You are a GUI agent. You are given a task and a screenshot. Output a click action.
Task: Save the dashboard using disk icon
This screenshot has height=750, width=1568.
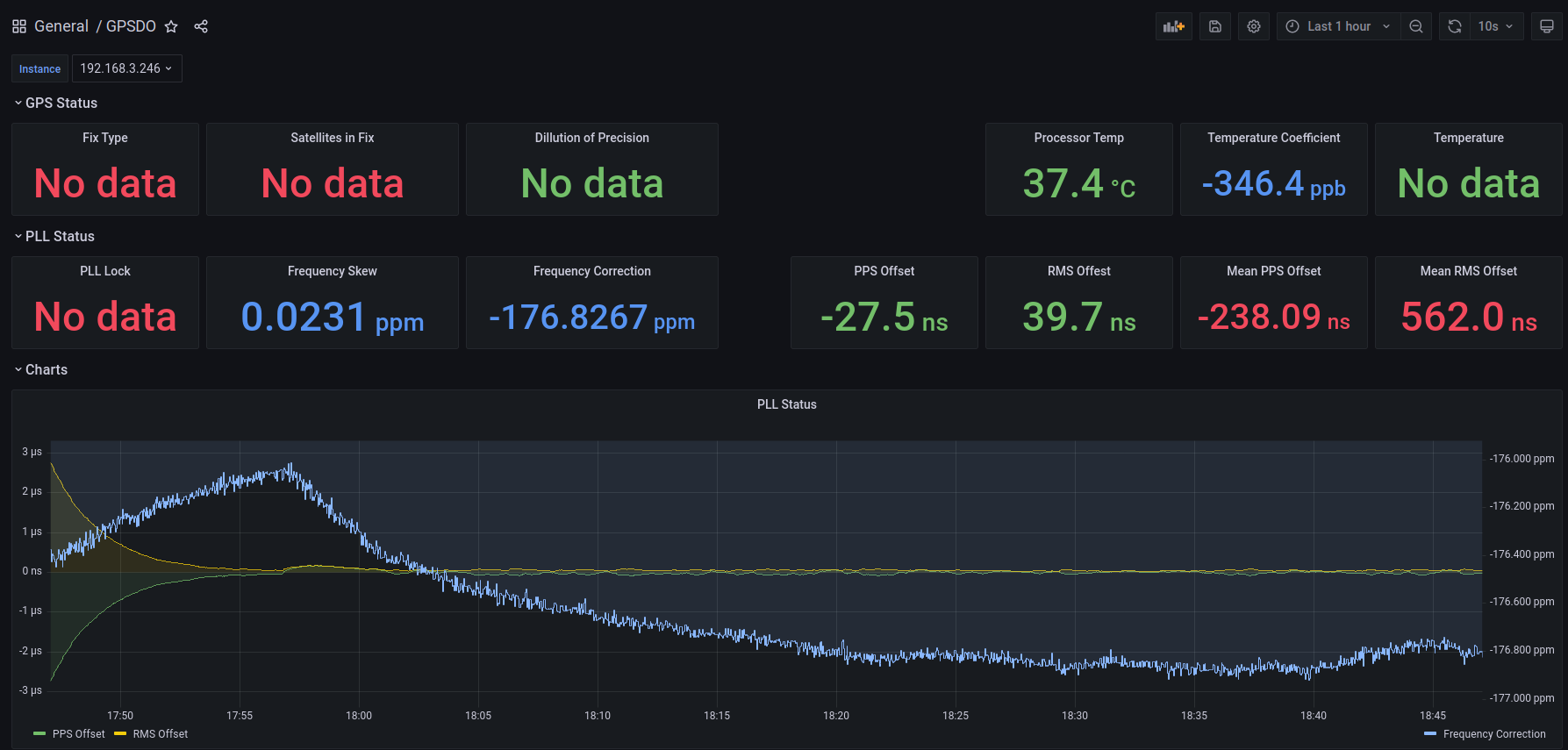coord(1215,26)
